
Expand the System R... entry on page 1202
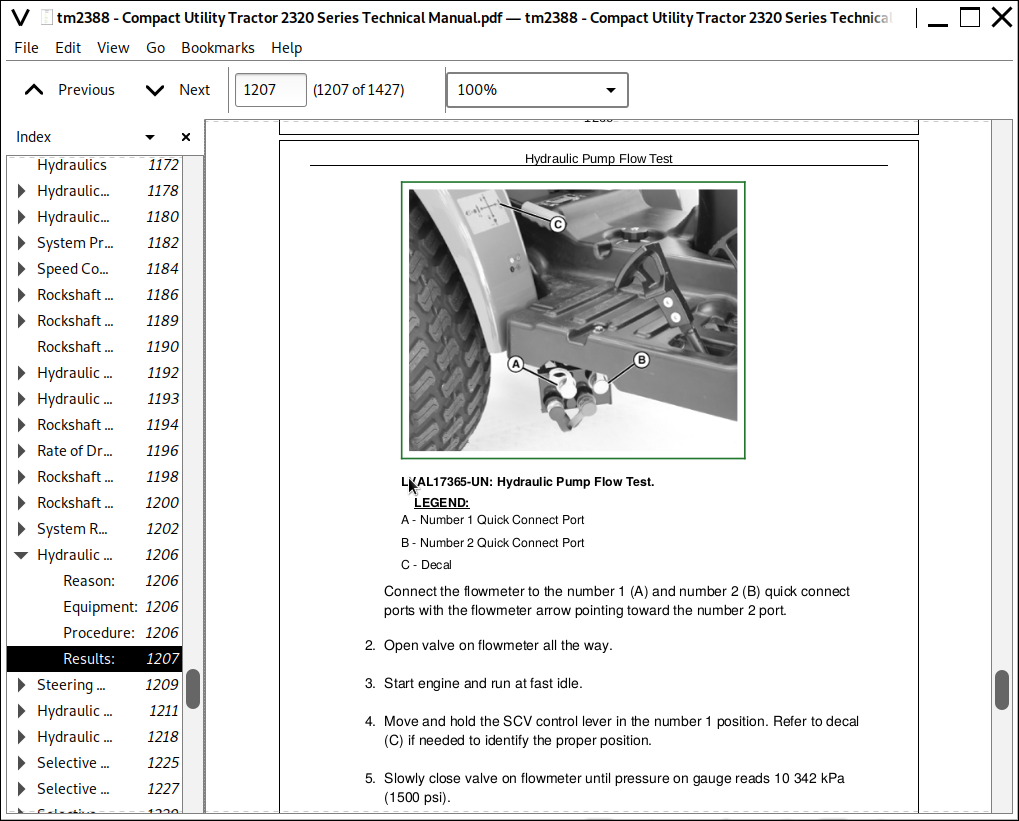tap(21, 529)
